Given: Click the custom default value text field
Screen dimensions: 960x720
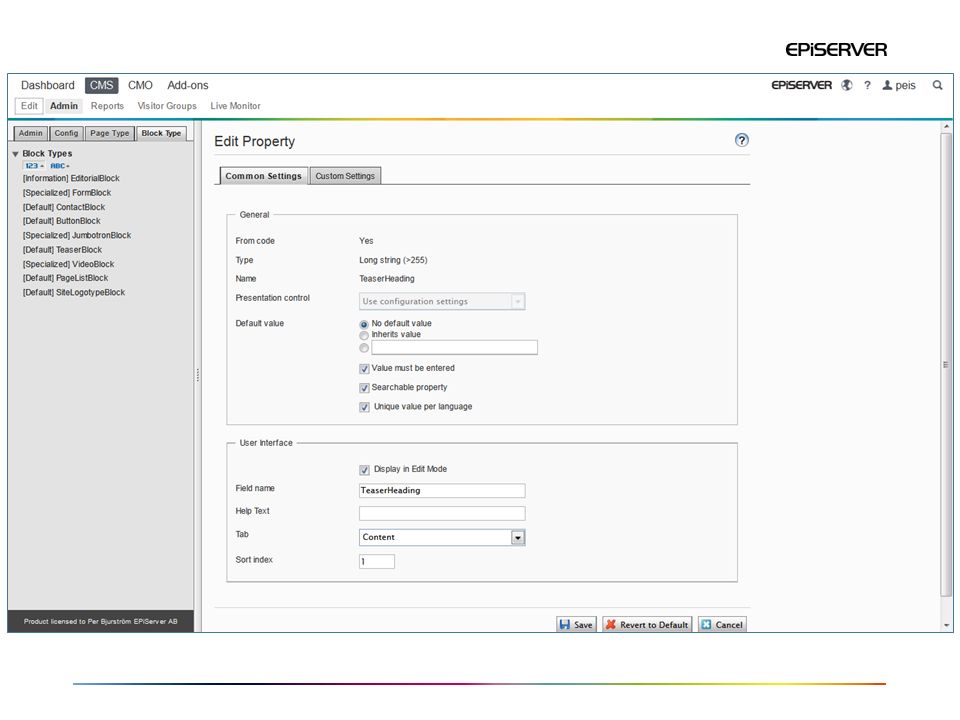Looking at the screenshot, I should point(454,348).
